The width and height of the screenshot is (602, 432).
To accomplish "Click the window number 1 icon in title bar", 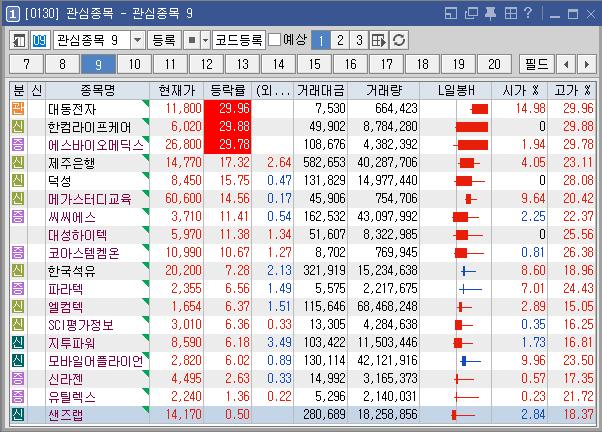I will (x=13, y=15).
